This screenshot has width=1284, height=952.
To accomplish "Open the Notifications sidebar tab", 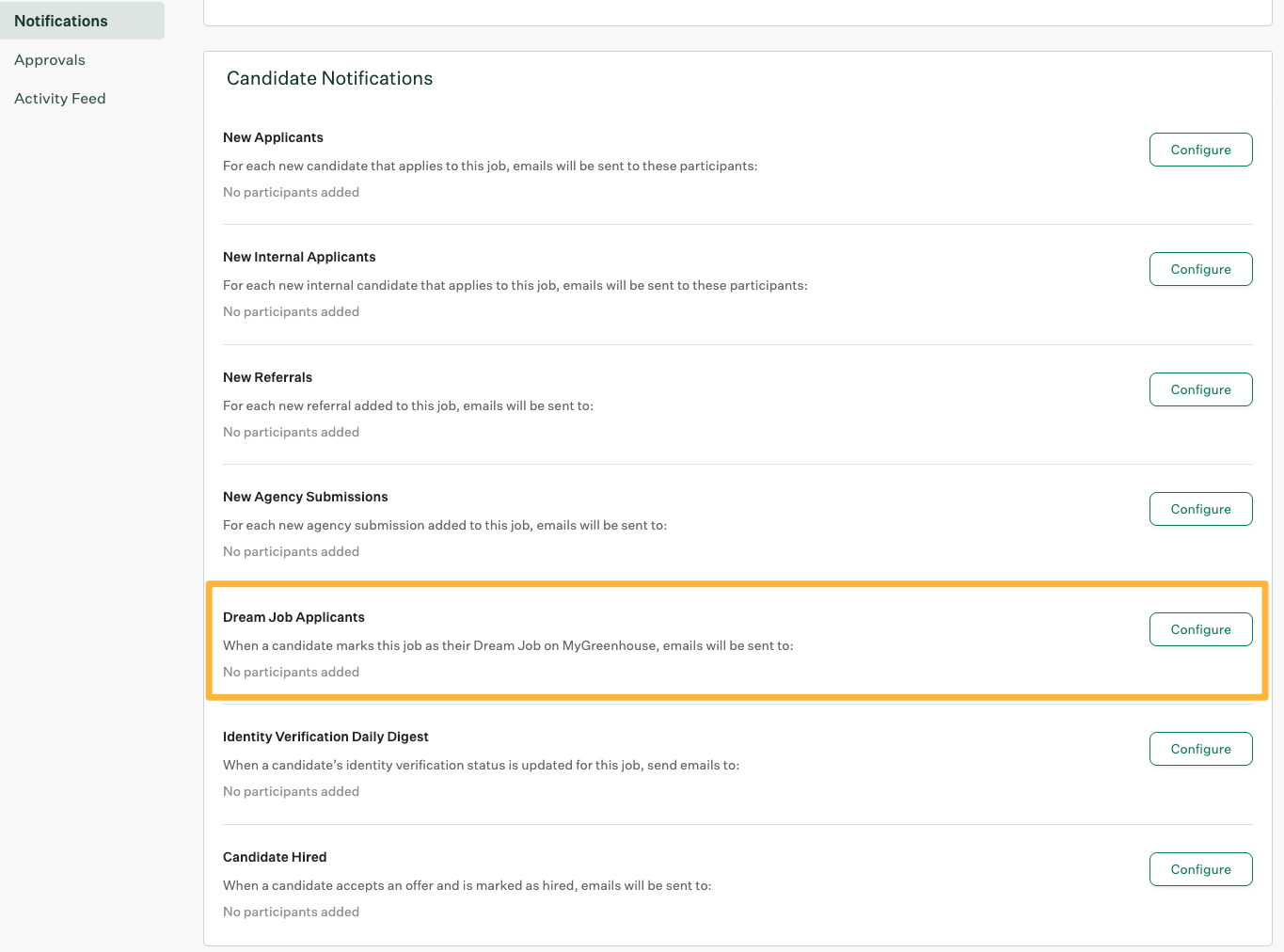I will [82, 21].
